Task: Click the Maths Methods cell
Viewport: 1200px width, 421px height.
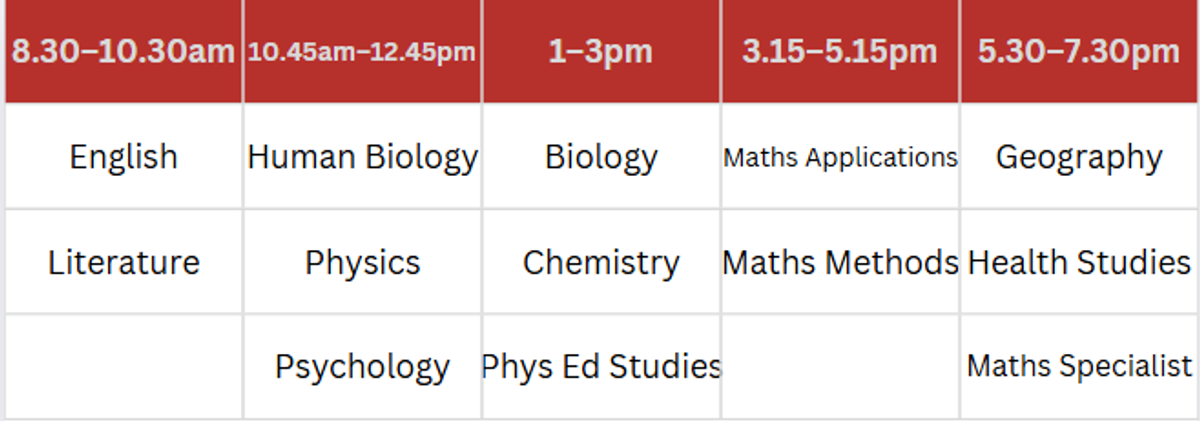Action: tap(840, 262)
